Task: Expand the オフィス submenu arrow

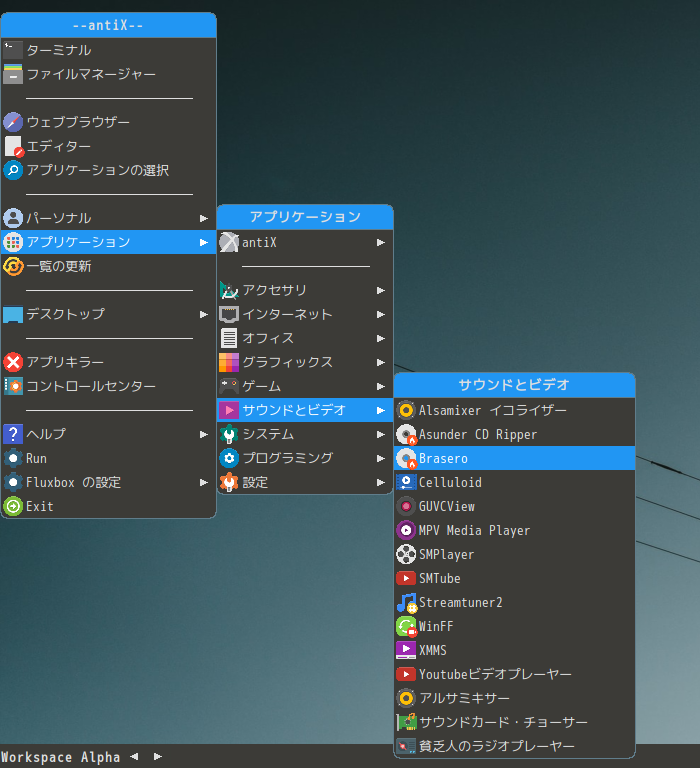Action: pyautogui.click(x=381, y=338)
